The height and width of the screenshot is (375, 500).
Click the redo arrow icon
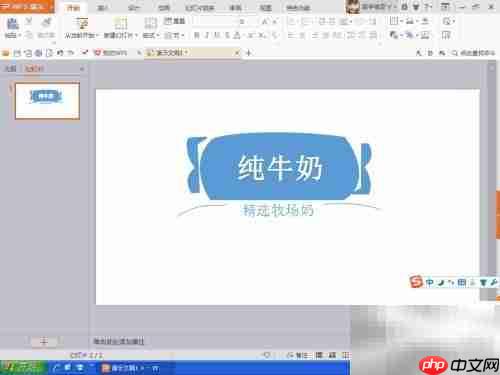click(71, 53)
